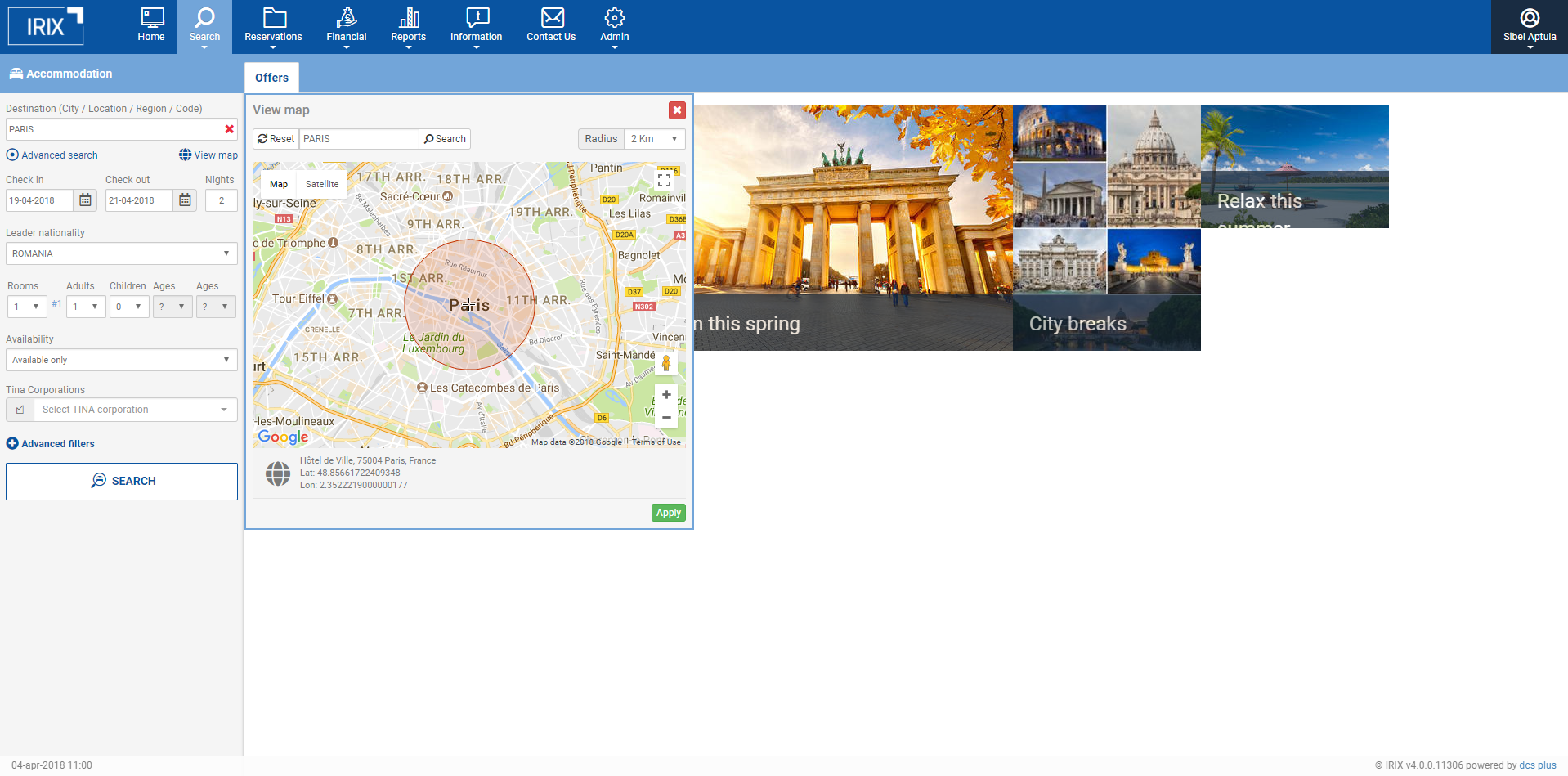This screenshot has width=1568, height=776.
Task: Expand the Advanced filters section
Action: point(51,444)
